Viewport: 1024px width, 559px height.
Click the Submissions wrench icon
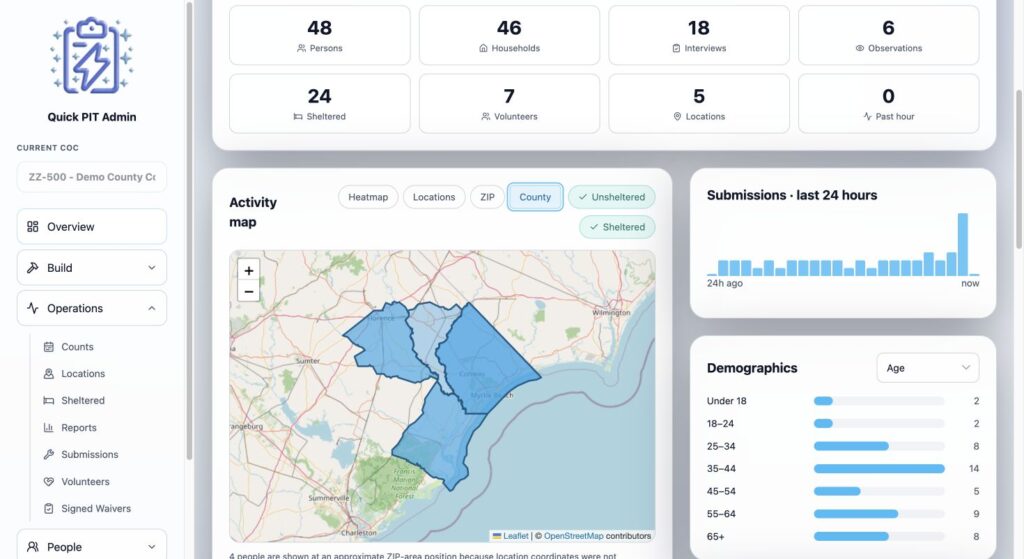[48, 455]
